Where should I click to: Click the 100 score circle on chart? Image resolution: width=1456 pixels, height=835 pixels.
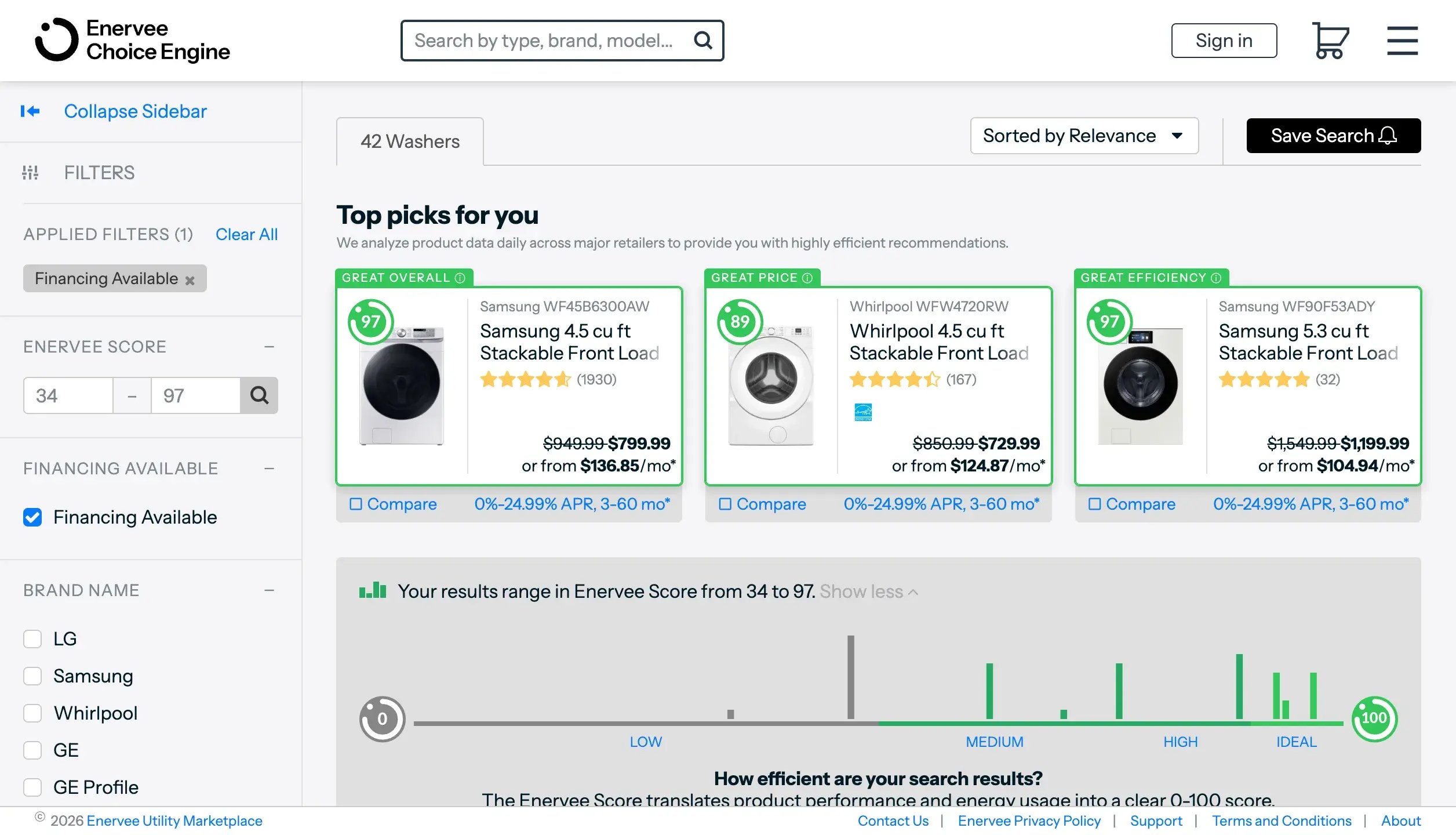coord(1374,719)
